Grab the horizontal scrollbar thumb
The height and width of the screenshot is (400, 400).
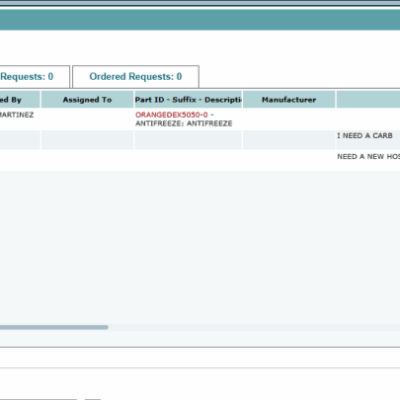click(54, 327)
